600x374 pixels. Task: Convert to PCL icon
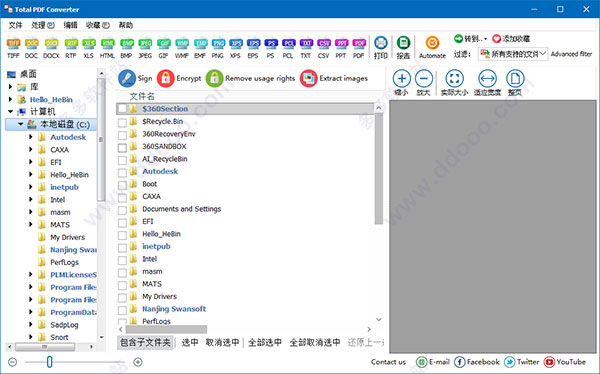(289, 48)
